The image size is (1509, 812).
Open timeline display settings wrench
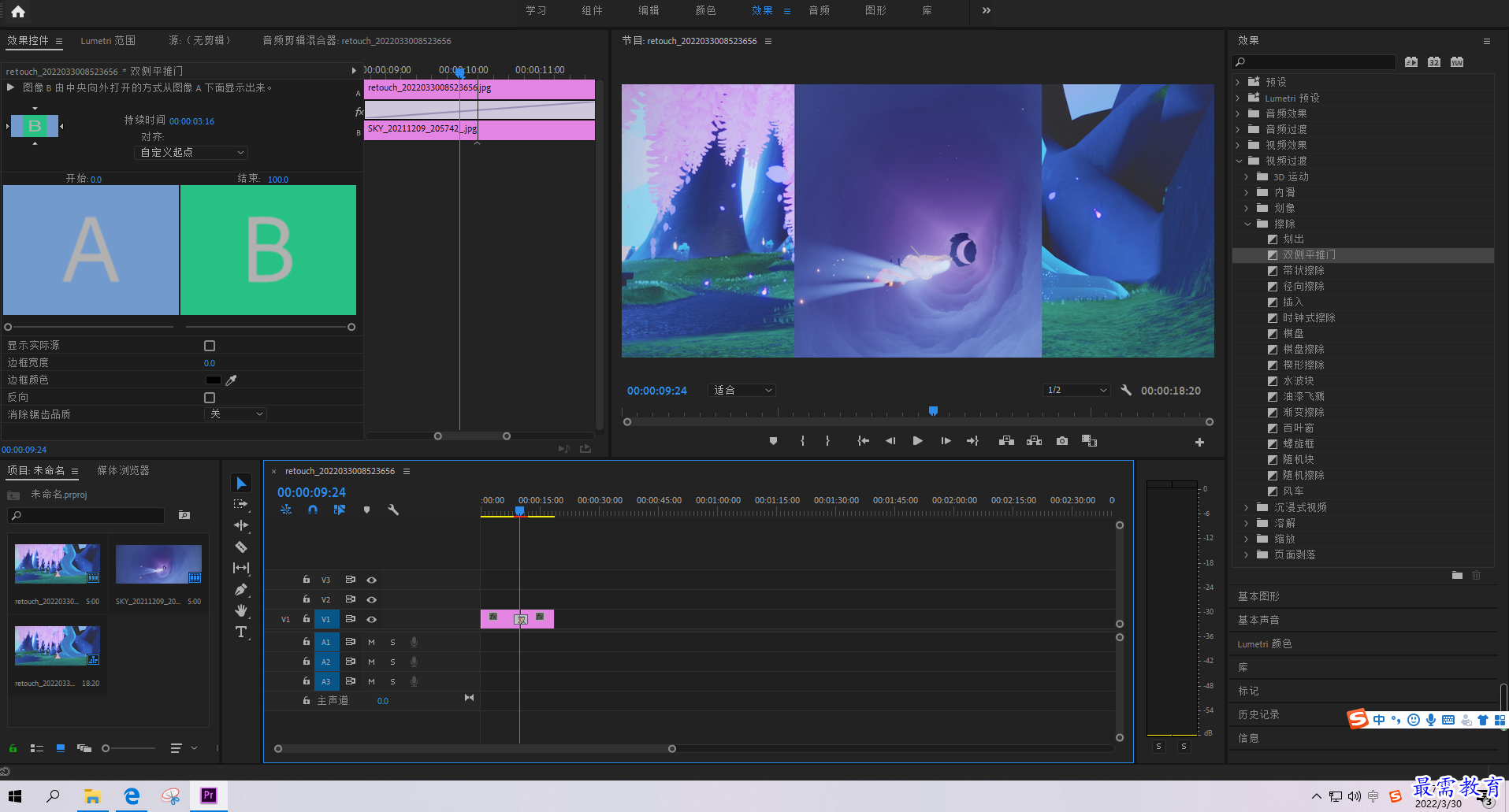click(x=393, y=510)
